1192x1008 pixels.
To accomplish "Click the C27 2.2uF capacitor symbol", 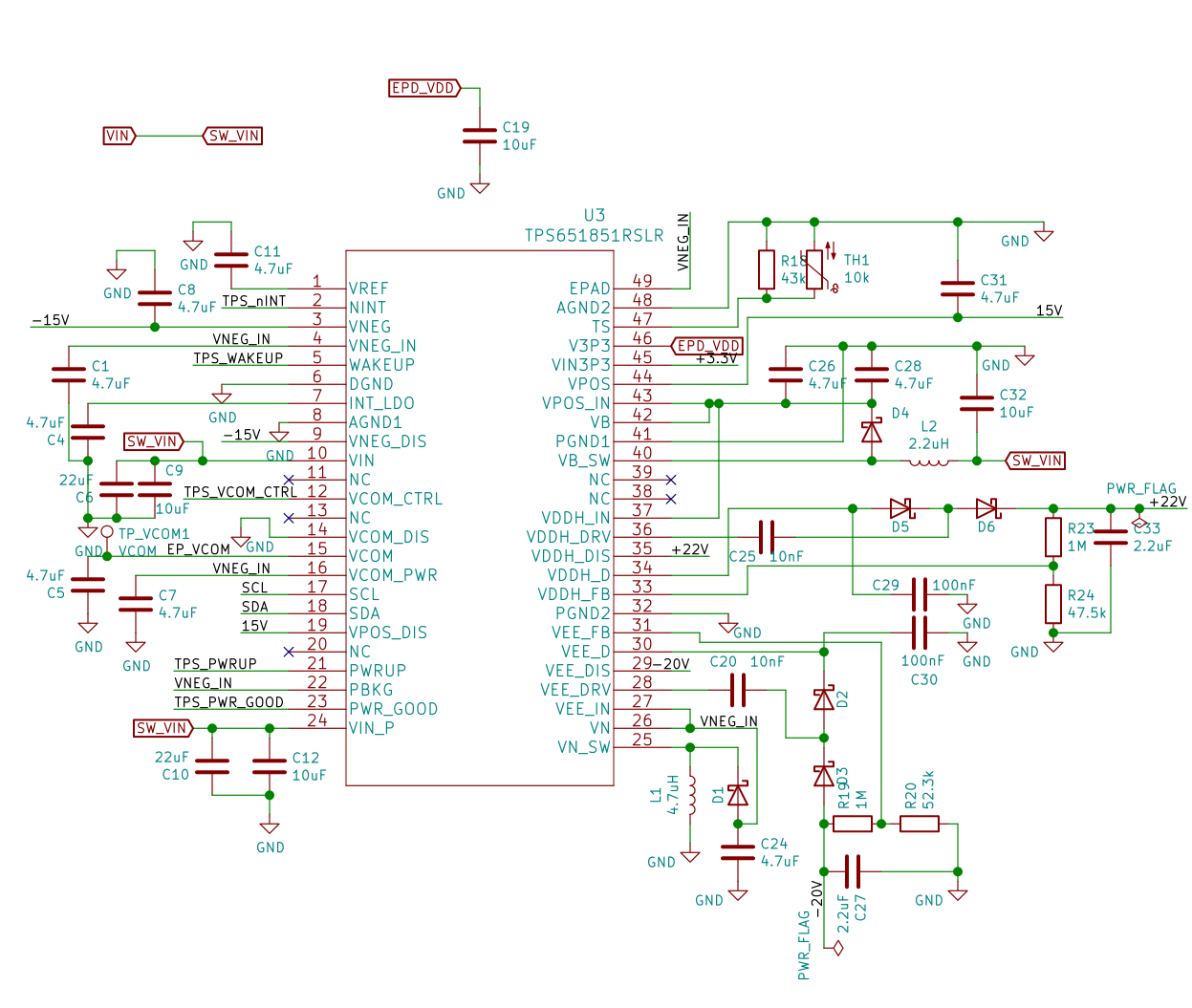I will (x=853, y=871).
